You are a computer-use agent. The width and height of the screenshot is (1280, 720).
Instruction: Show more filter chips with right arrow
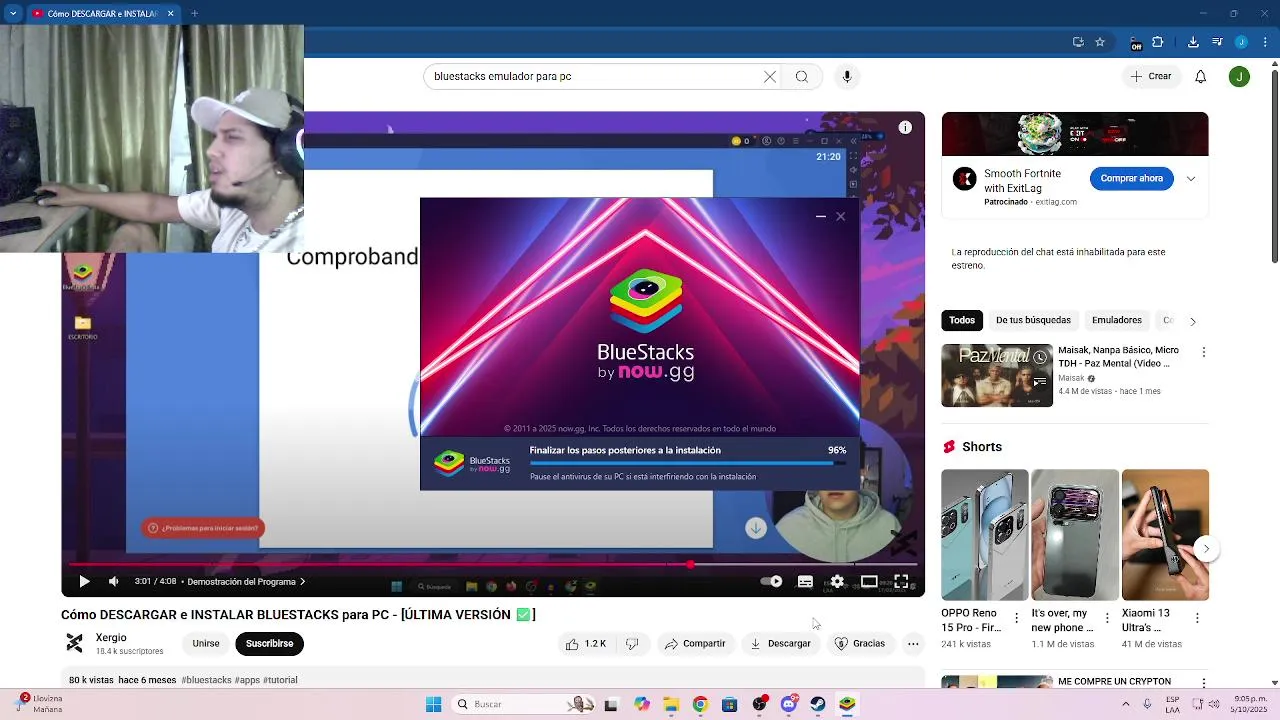pos(1192,321)
